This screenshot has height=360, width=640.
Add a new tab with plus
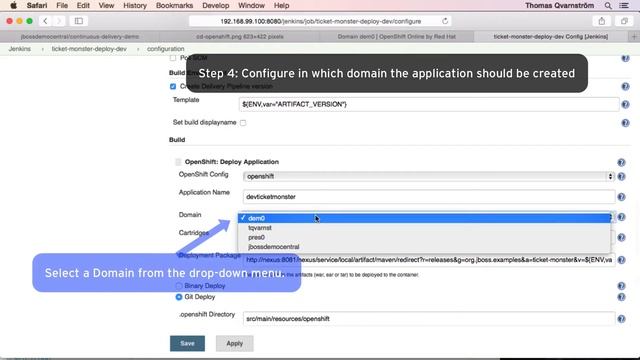tap(634, 37)
